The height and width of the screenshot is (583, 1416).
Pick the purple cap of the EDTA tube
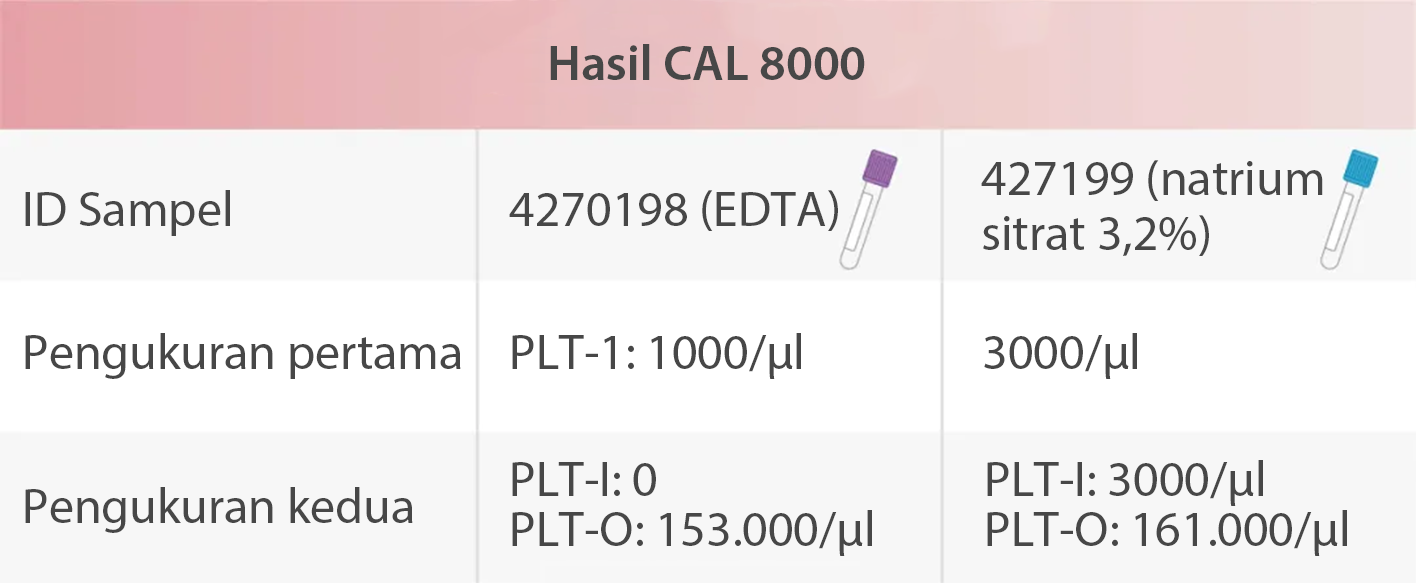[x=880, y=169]
